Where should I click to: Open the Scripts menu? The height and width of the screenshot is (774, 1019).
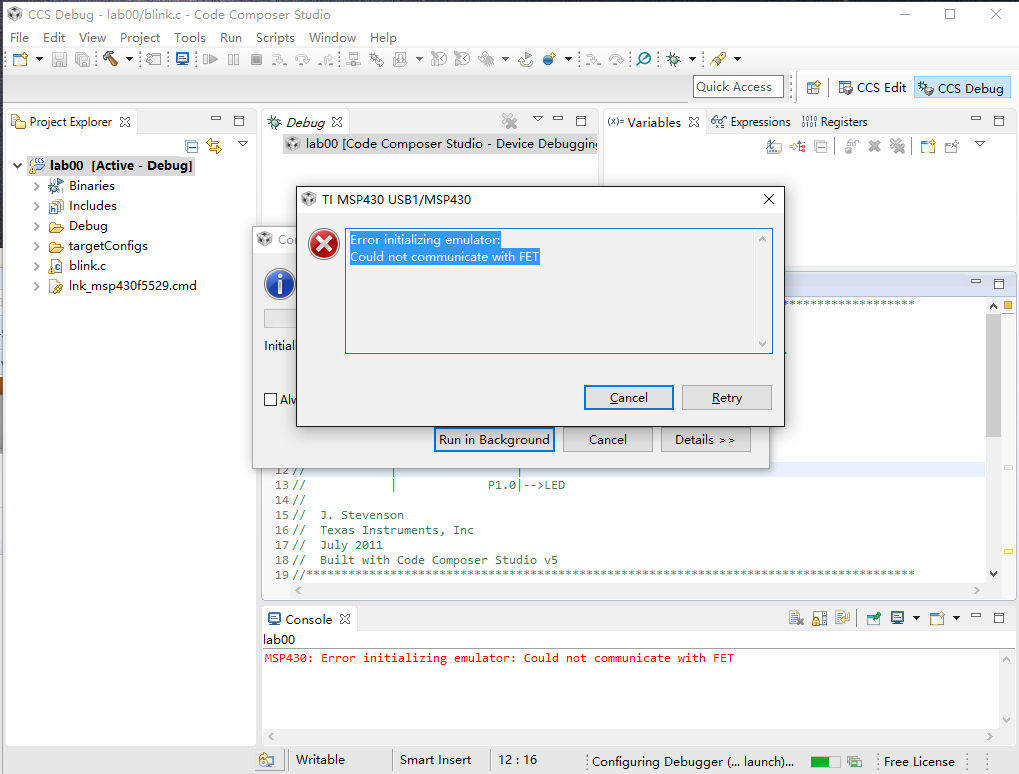[275, 38]
